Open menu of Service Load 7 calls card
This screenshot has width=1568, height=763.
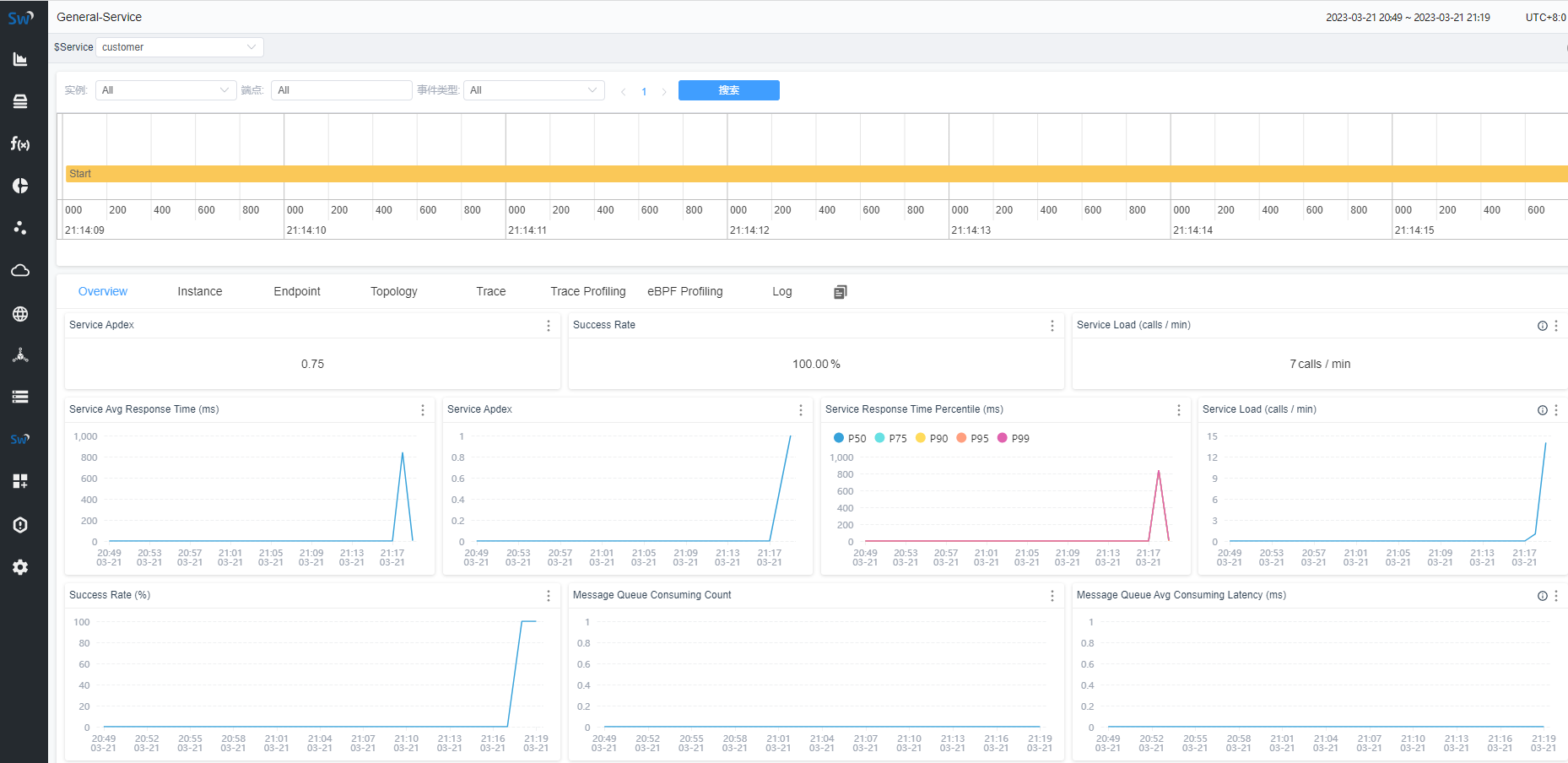(x=1556, y=326)
